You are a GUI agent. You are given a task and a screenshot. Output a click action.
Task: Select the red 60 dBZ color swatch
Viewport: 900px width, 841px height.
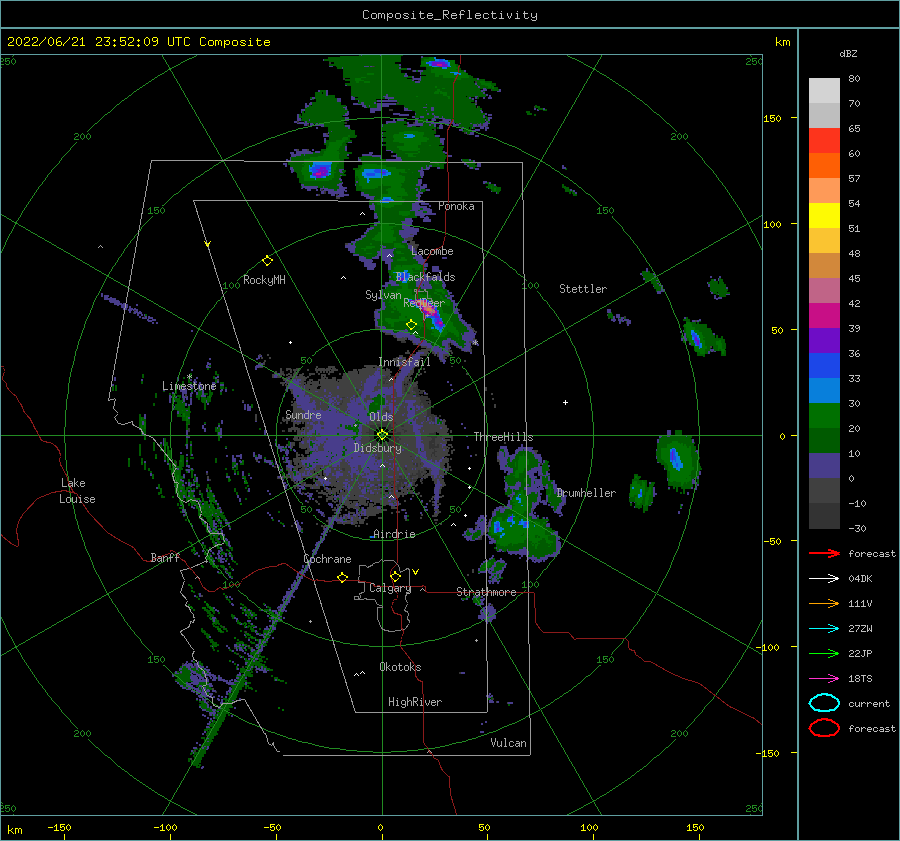824,141
